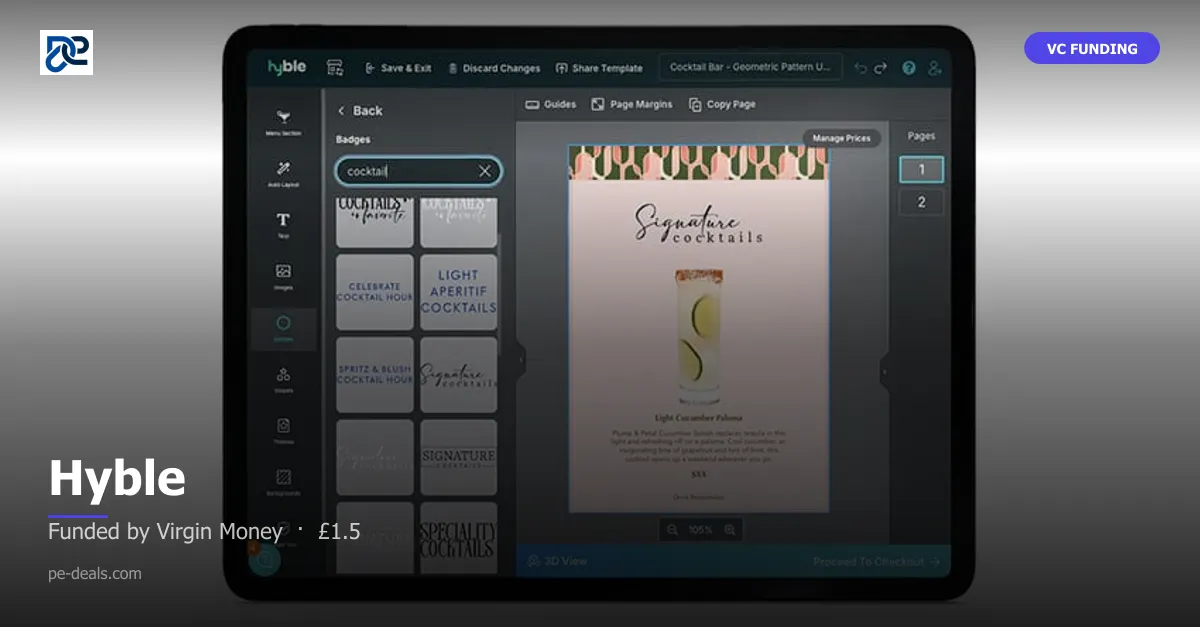This screenshot has height=627, width=1200.
Task: Open the Frames tool in sidebar
Action: coord(283,431)
